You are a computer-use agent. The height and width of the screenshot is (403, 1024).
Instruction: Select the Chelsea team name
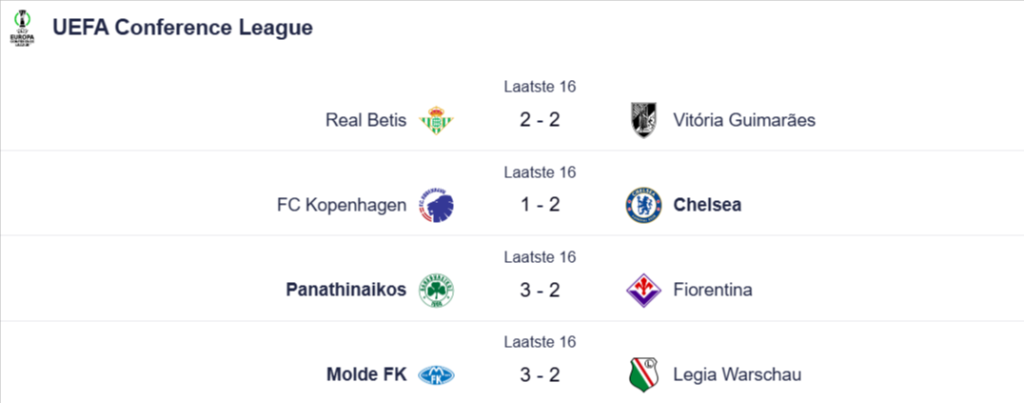click(707, 205)
